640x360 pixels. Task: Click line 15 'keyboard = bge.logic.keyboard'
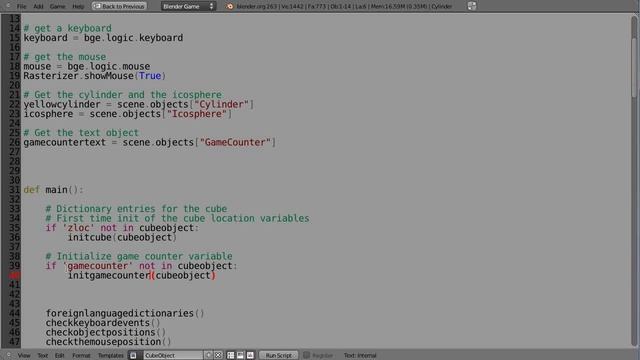[x=103, y=38]
